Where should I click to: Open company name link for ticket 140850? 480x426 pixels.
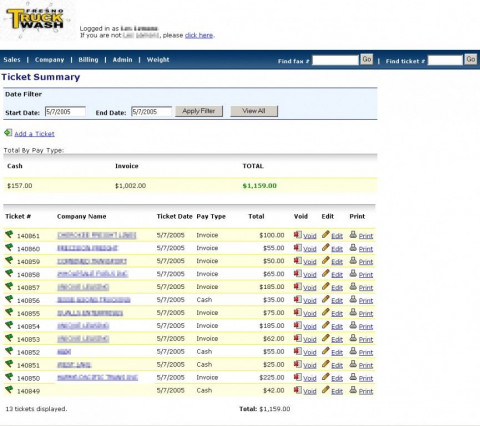click(x=97, y=378)
